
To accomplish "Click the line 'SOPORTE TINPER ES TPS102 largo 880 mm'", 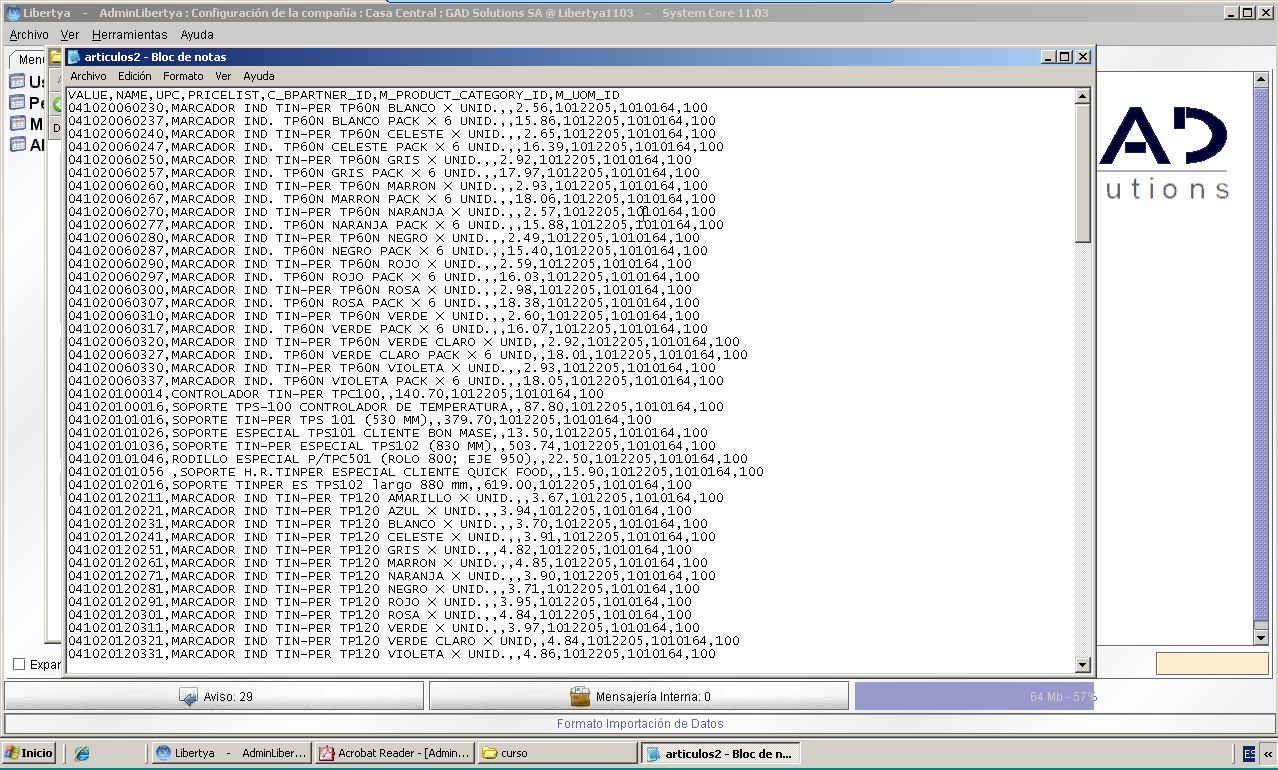I will coord(379,485).
